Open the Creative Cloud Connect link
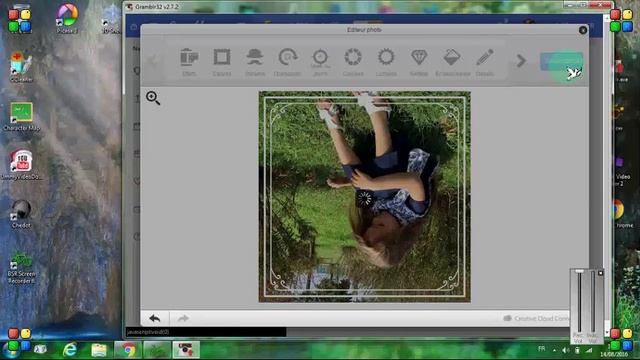640x360 pixels. (536, 318)
